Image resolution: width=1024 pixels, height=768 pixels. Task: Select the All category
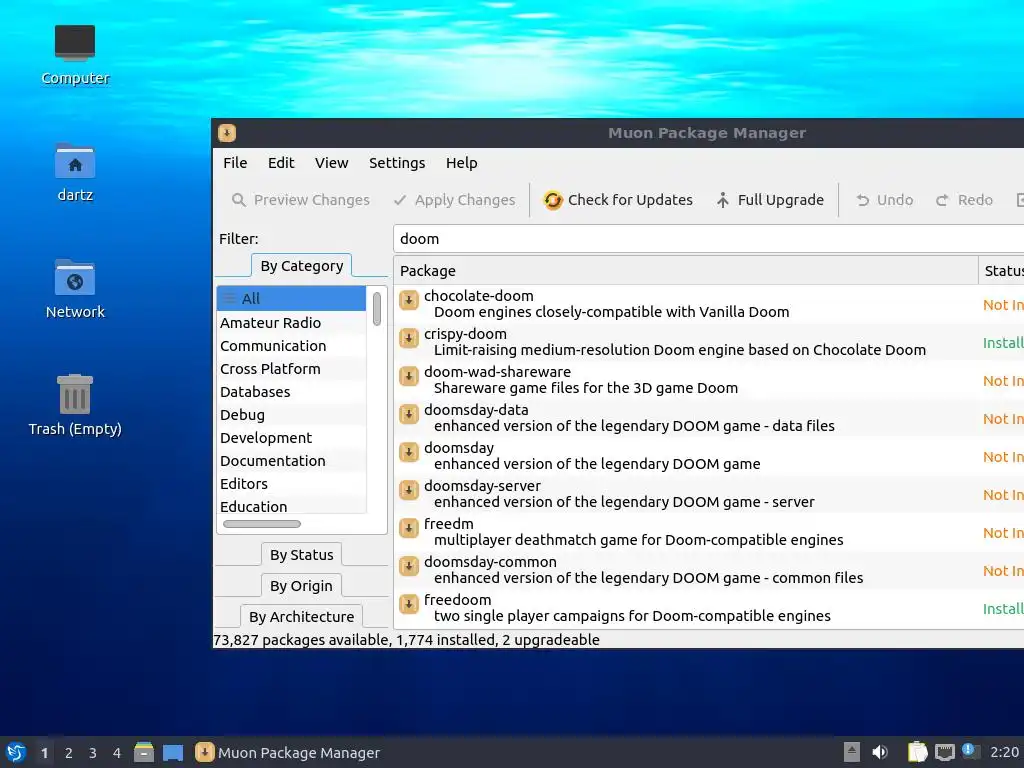coord(291,298)
